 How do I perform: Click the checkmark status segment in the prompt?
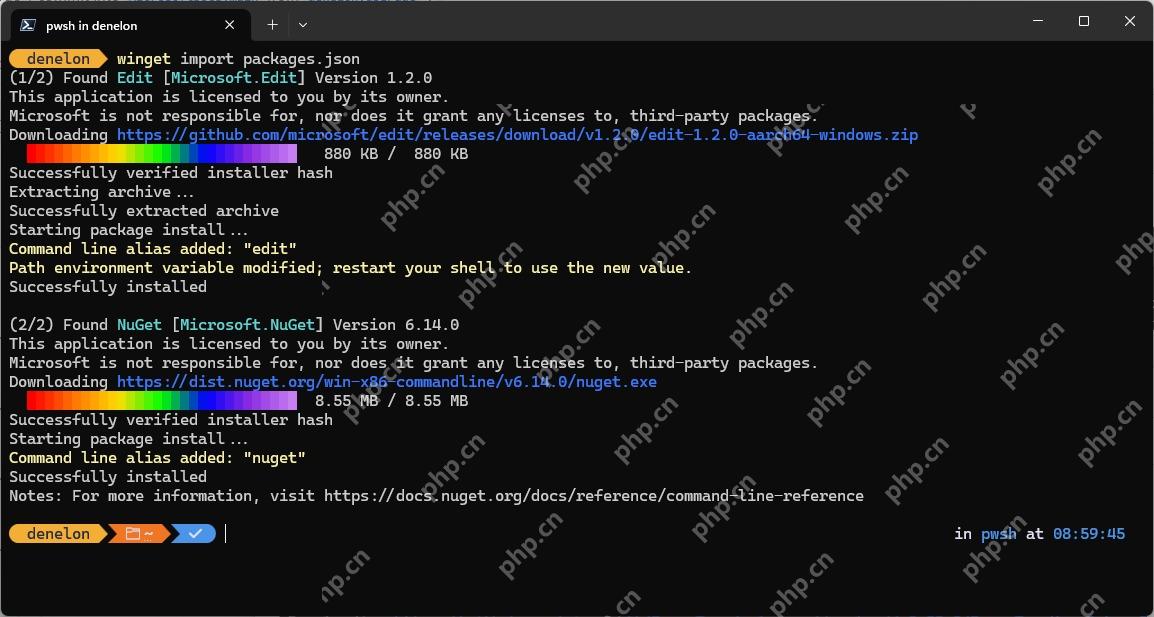click(x=195, y=534)
